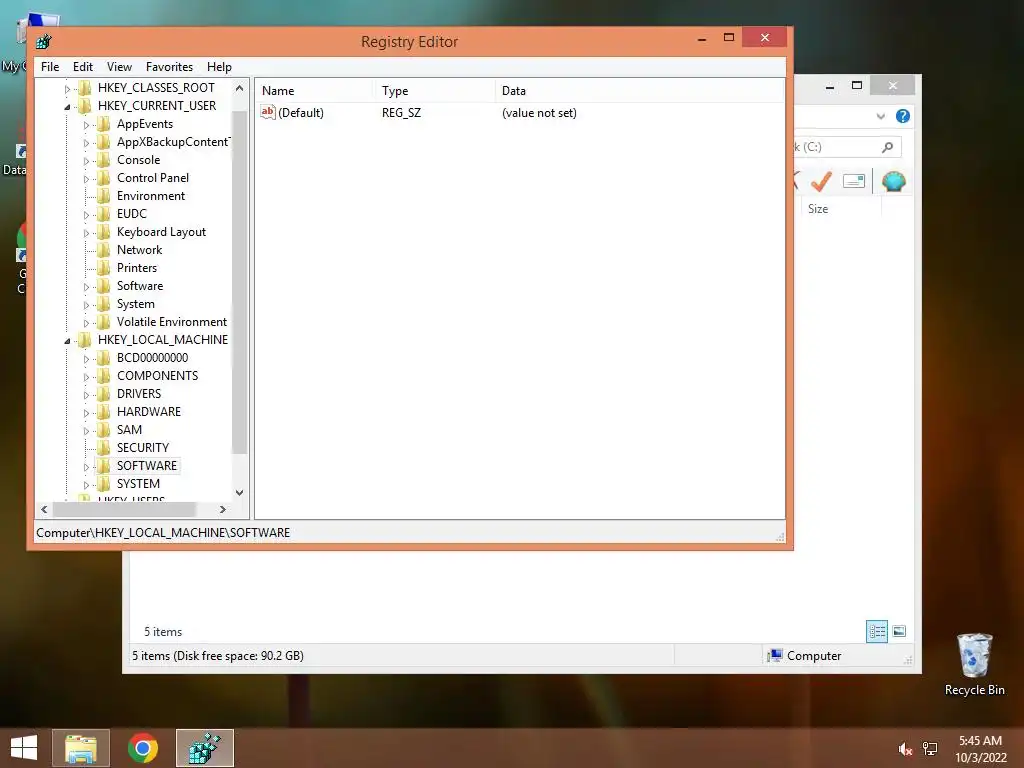Click the muted volume tray icon
This screenshot has height=768, width=1024.
coord(904,749)
